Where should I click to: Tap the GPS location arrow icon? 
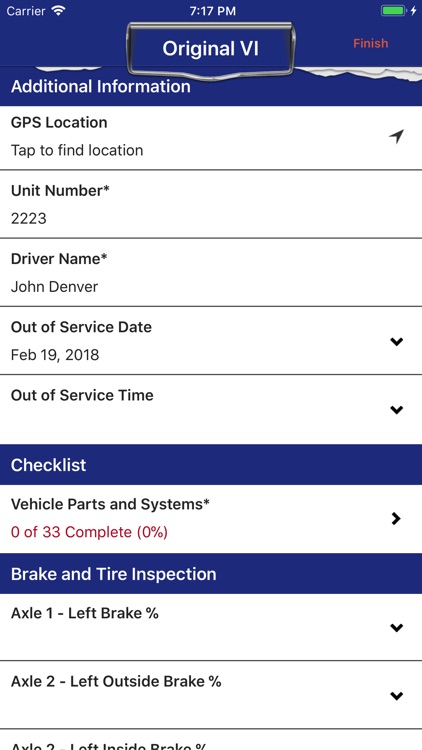pos(396,137)
